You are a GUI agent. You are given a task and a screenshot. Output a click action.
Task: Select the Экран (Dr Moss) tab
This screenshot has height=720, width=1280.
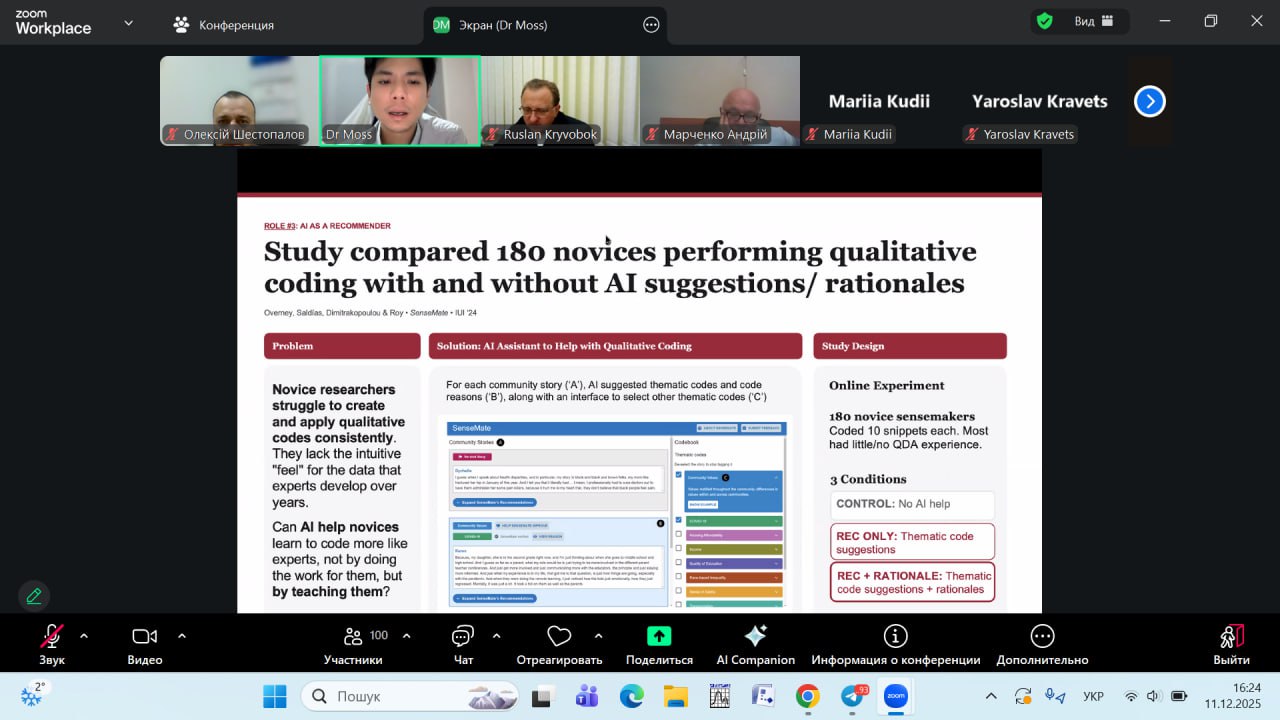click(502, 25)
